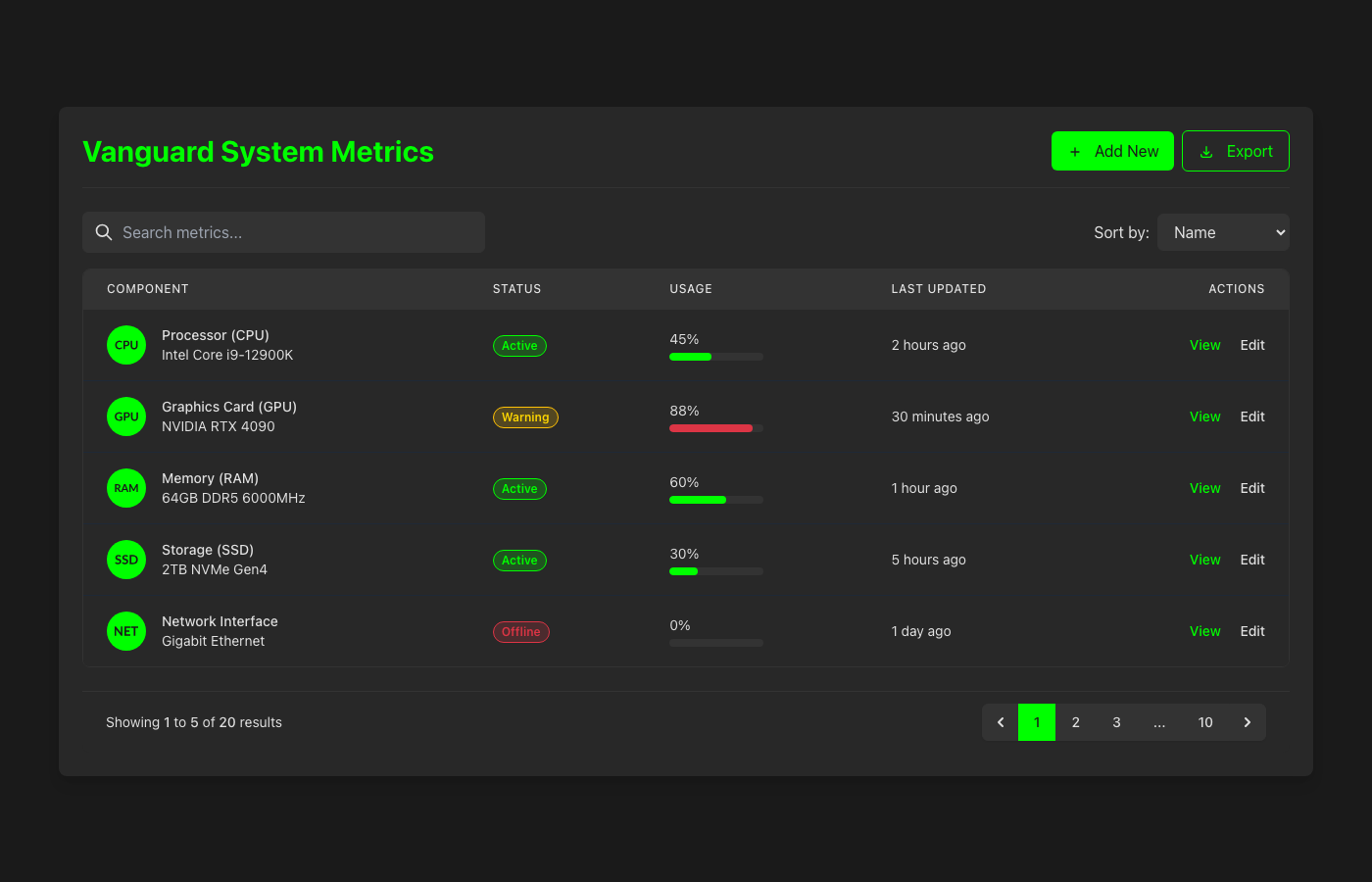
Task: Click the plus icon on Add New
Action: tap(1077, 151)
